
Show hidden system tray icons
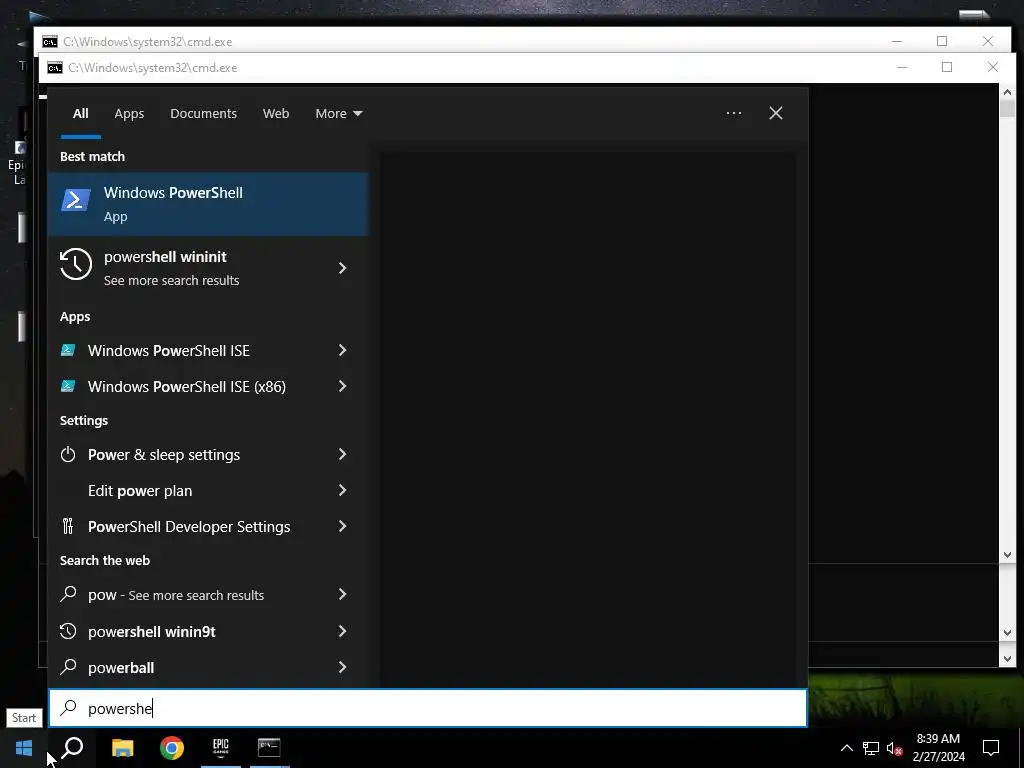[846, 748]
